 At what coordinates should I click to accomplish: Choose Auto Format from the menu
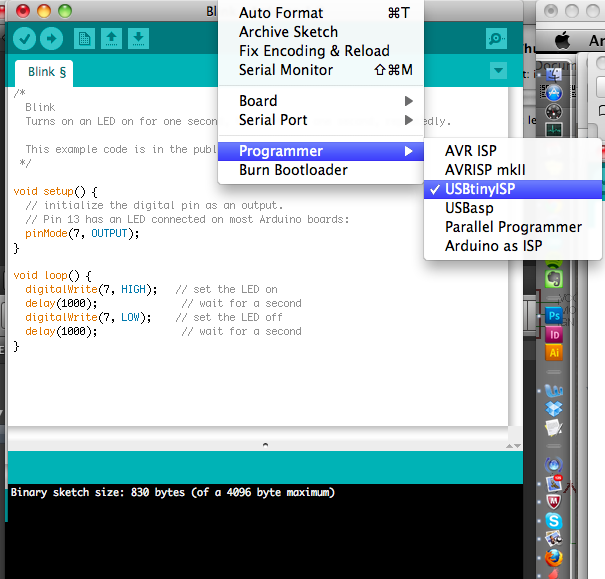click(321, 13)
